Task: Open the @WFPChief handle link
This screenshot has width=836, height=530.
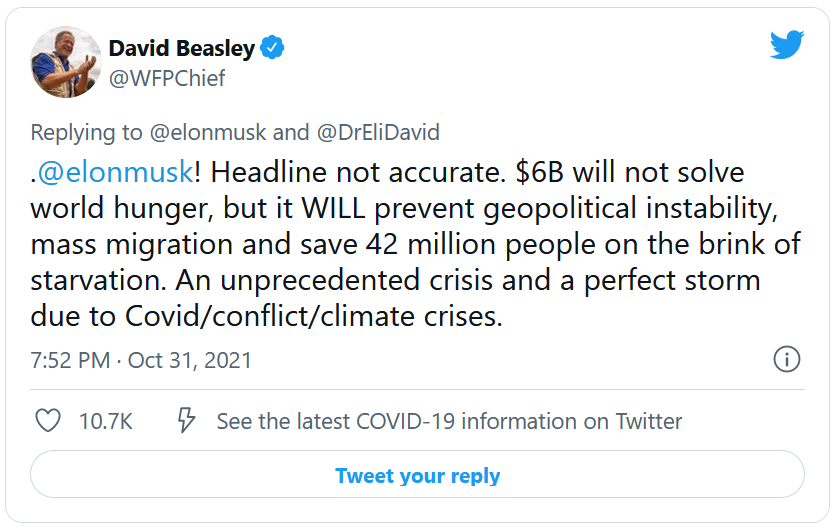Action: coord(166,78)
